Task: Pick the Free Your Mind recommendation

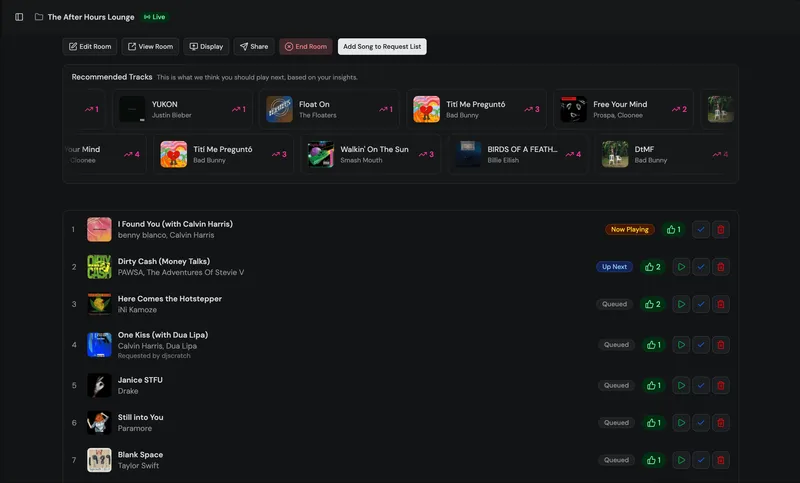Action: click(623, 109)
